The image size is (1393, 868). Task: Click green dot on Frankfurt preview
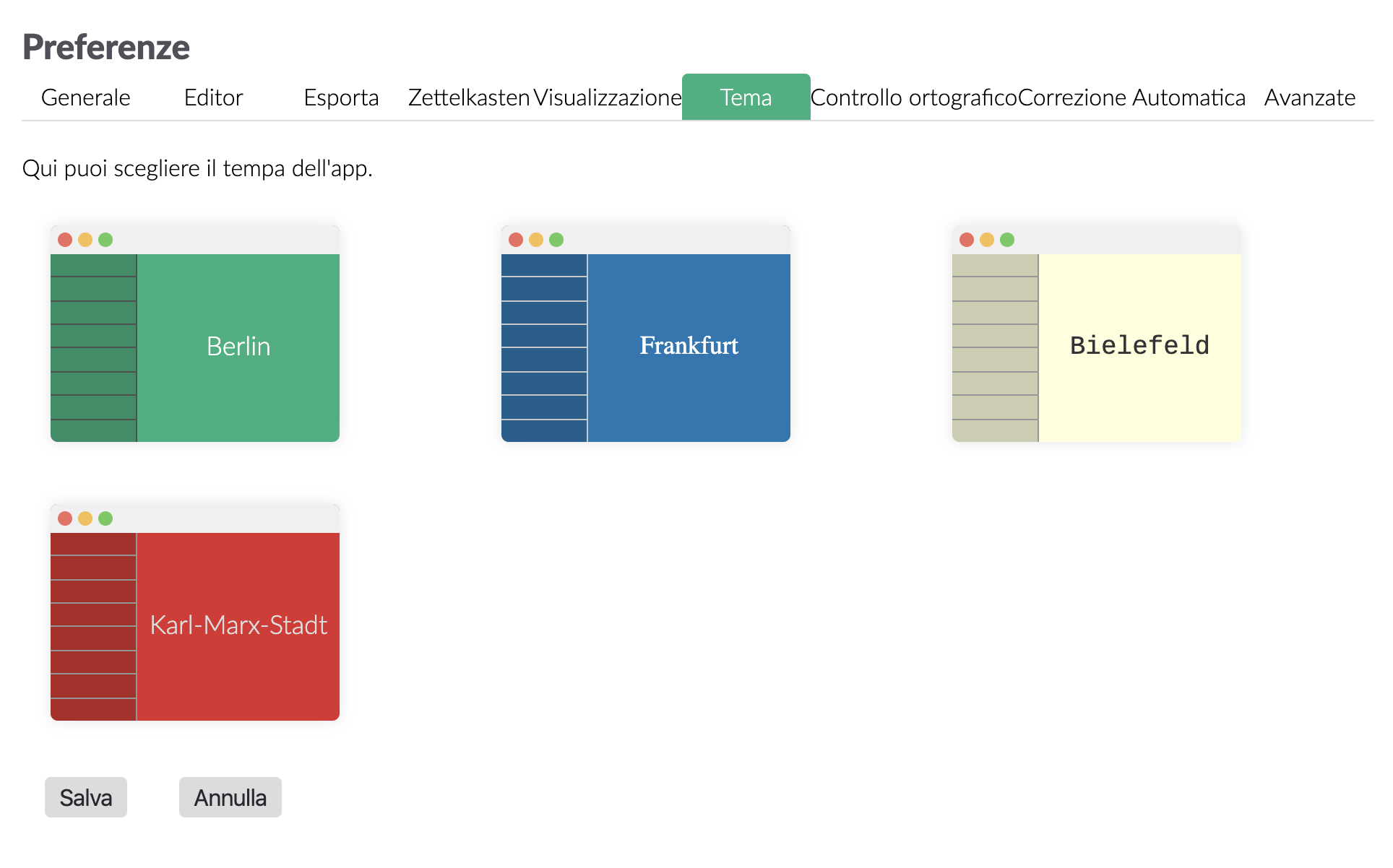pos(556,240)
